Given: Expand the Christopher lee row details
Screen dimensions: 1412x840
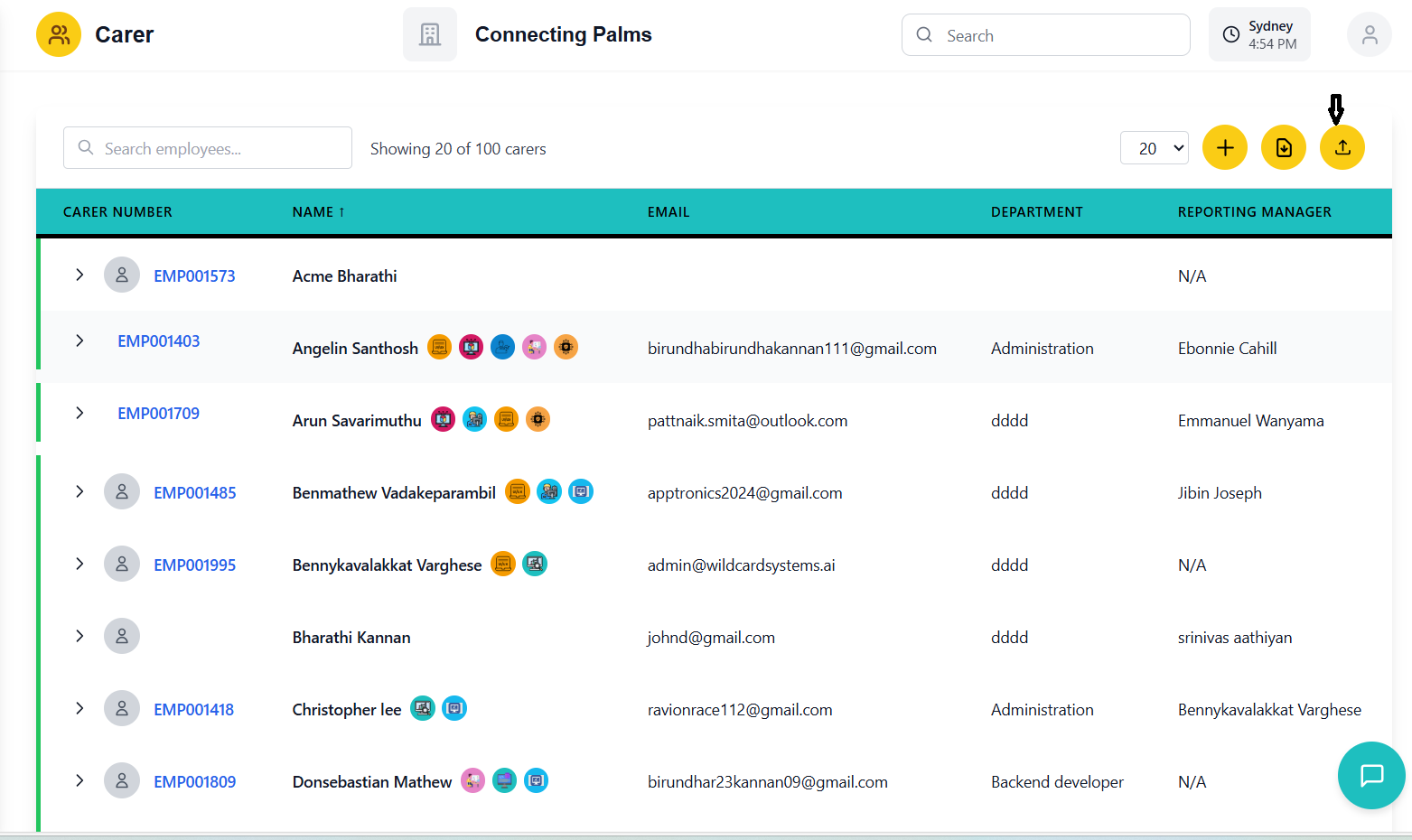Looking at the screenshot, I should coord(79,708).
